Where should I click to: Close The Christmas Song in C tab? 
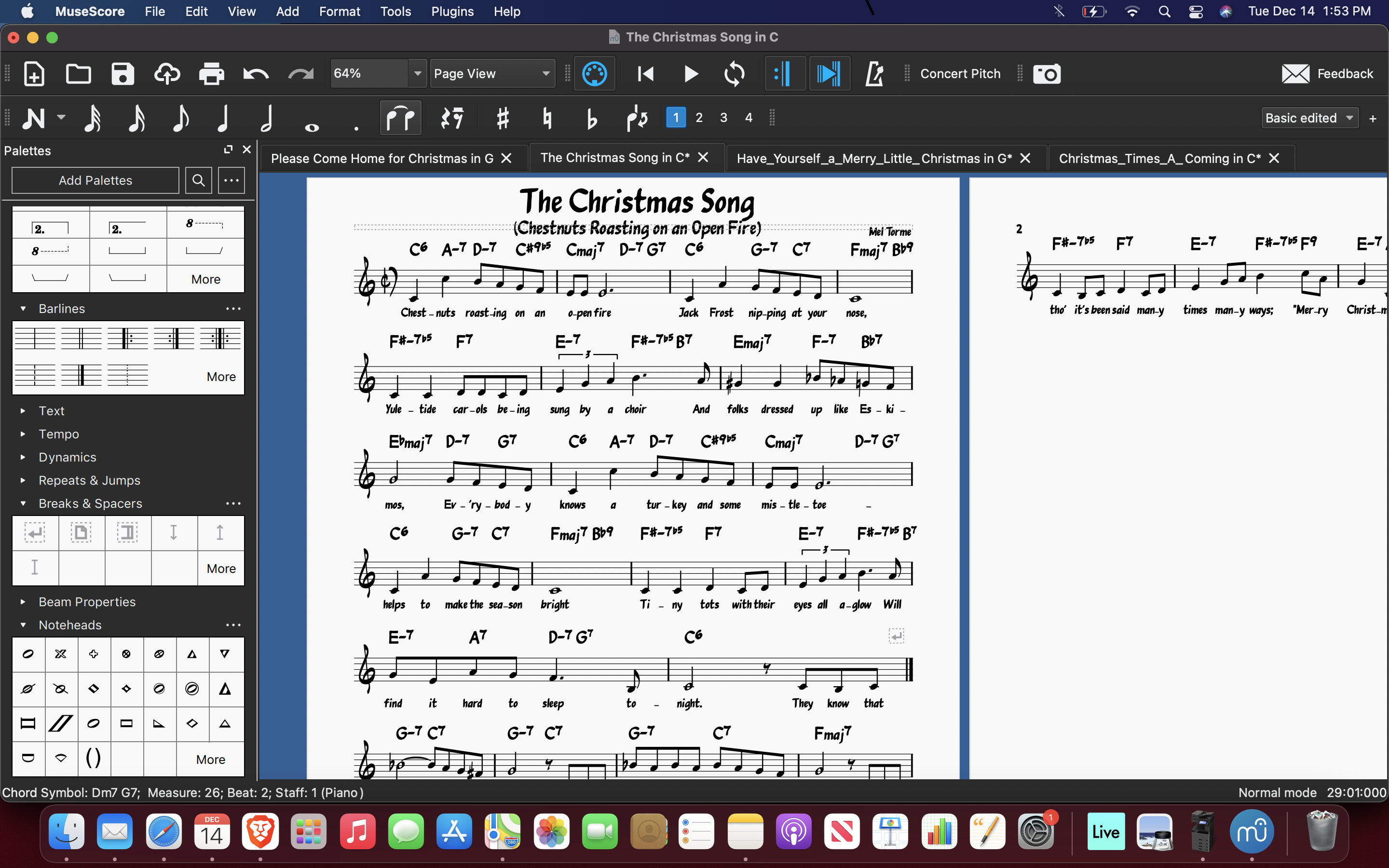[703, 157]
